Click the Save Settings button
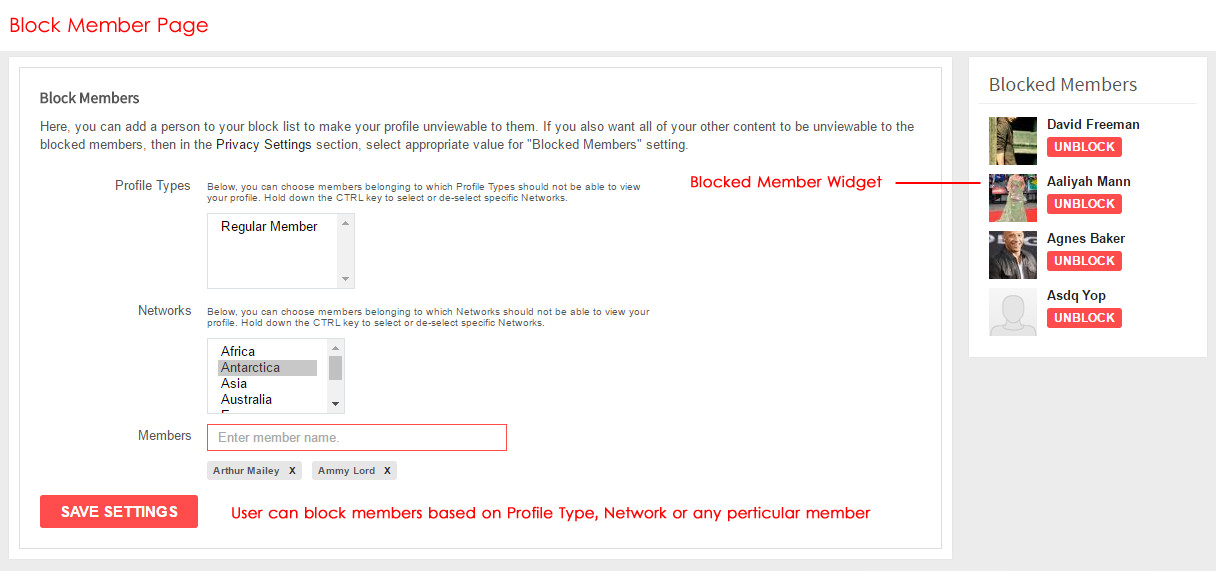The height and width of the screenshot is (578, 1223). pos(119,512)
